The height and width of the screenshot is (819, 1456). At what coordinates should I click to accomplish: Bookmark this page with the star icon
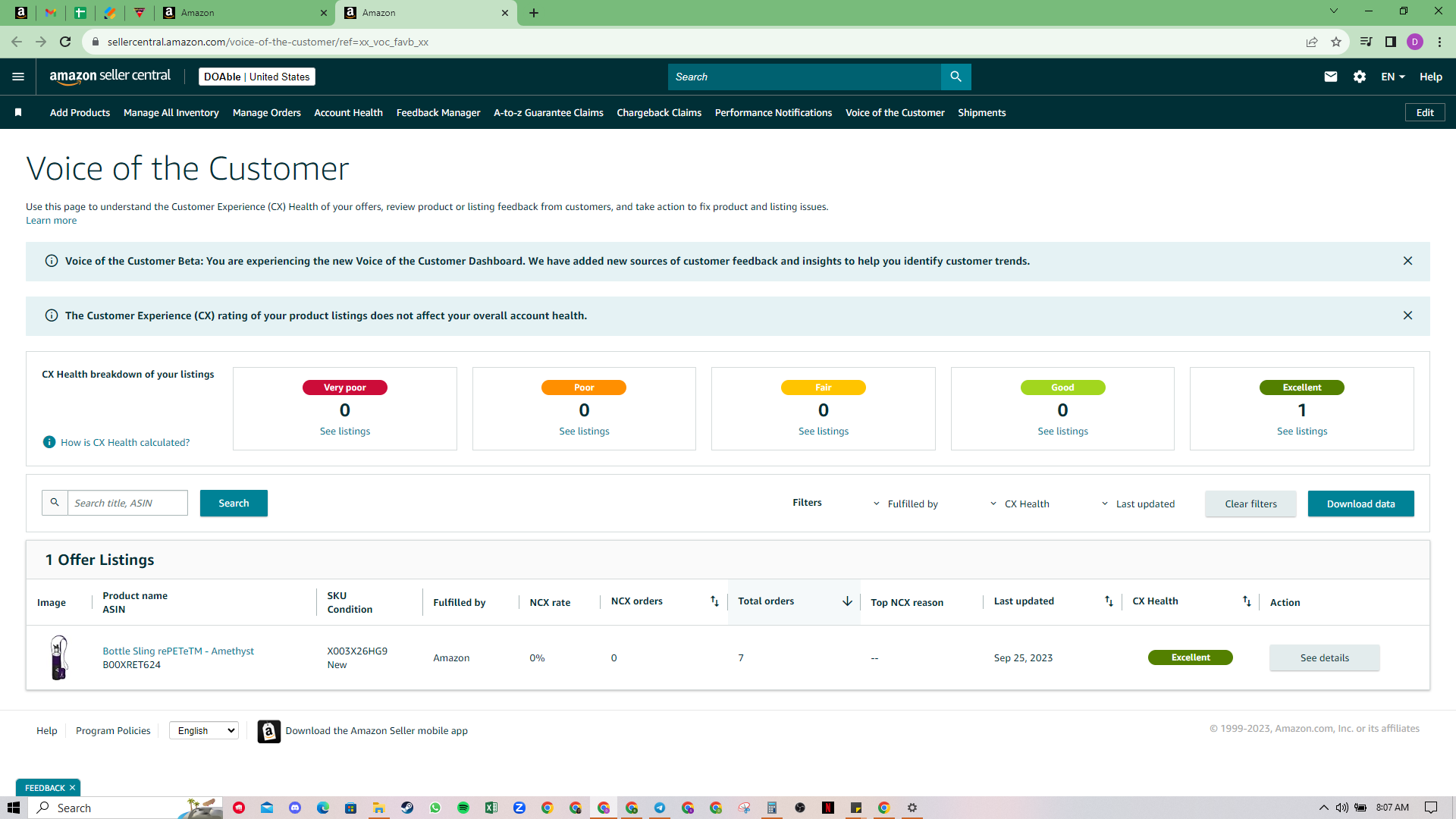point(1336,42)
